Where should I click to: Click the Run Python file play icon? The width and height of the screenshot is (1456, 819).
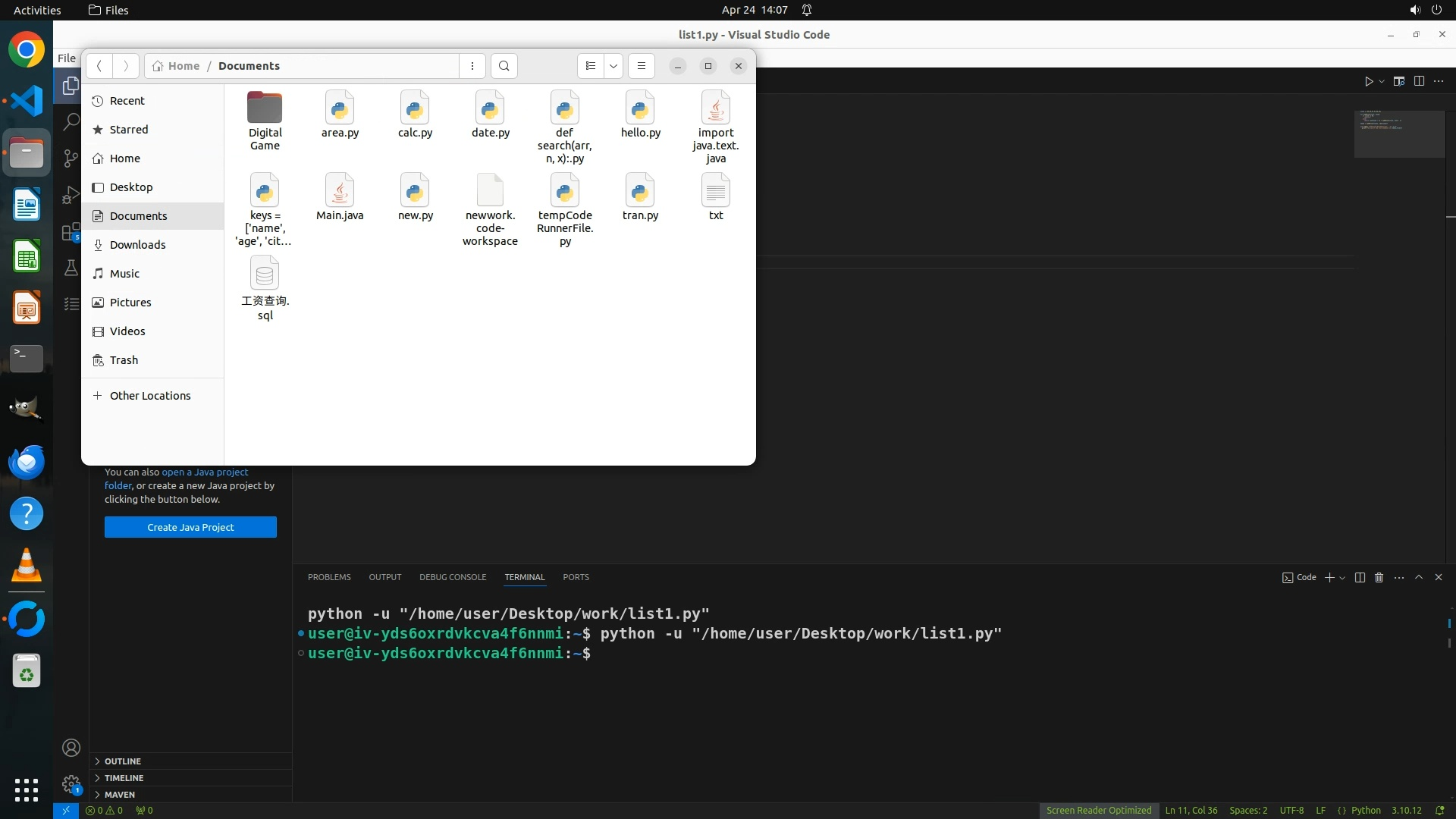(x=1369, y=81)
